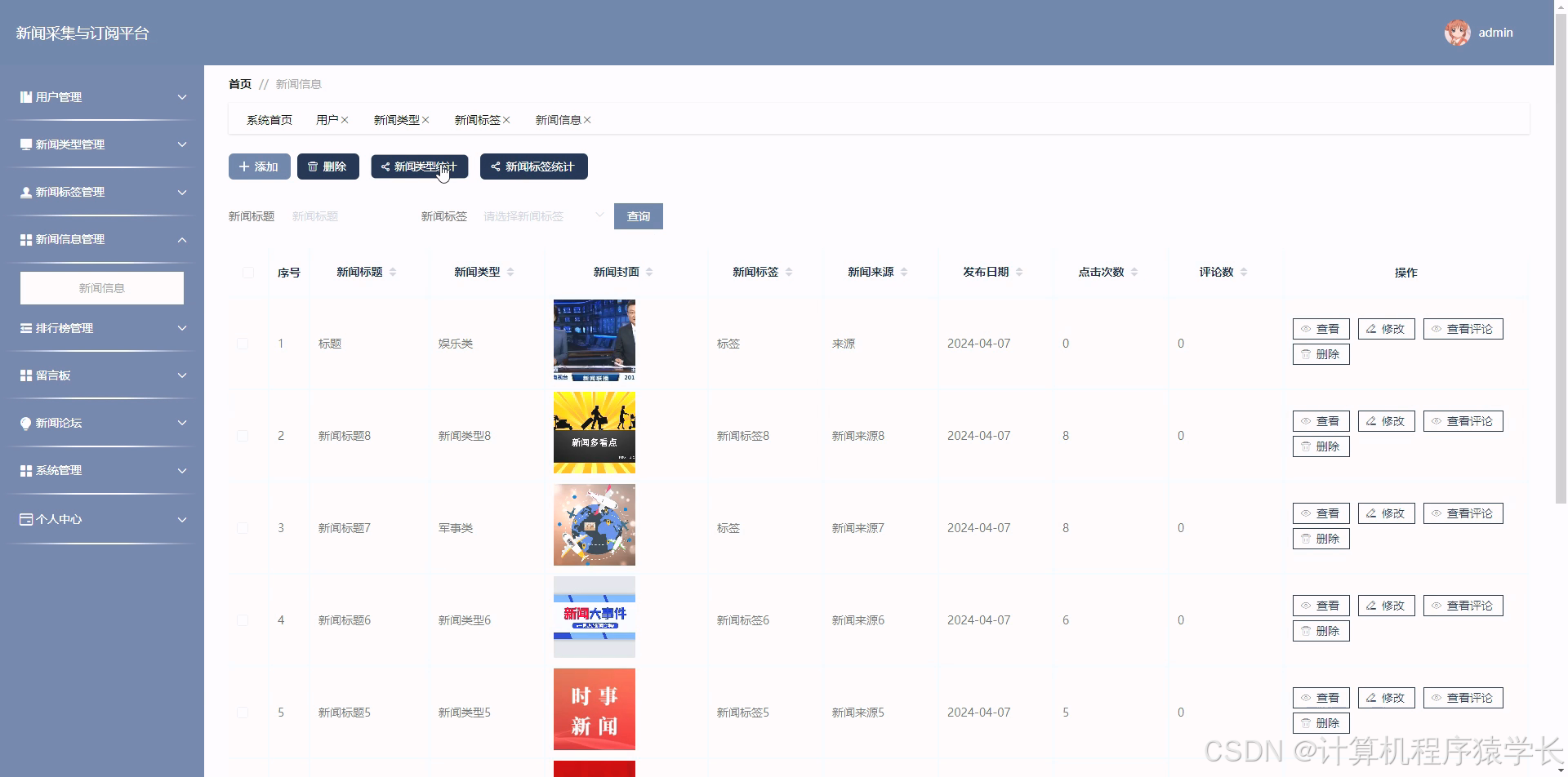Expand the 用户管理 menu chevron
Viewport: 1568px width, 777px height.
182,97
